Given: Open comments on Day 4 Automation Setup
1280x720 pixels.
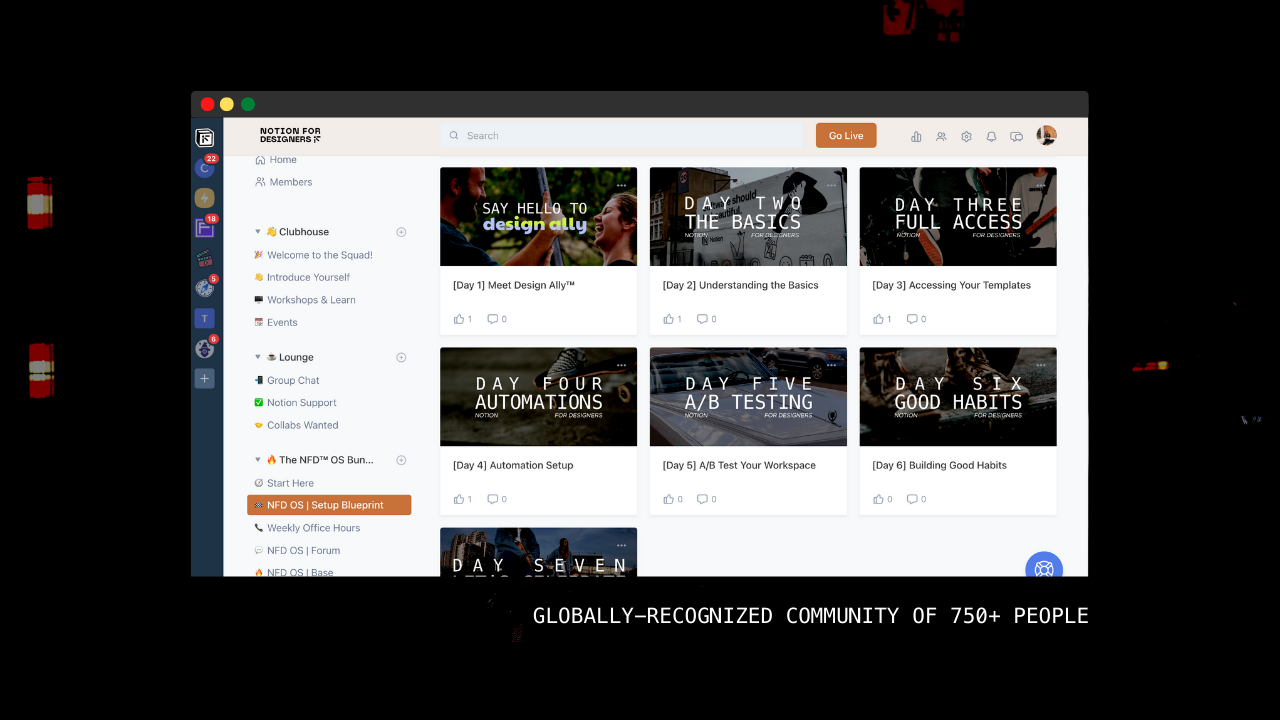Looking at the screenshot, I should (493, 499).
